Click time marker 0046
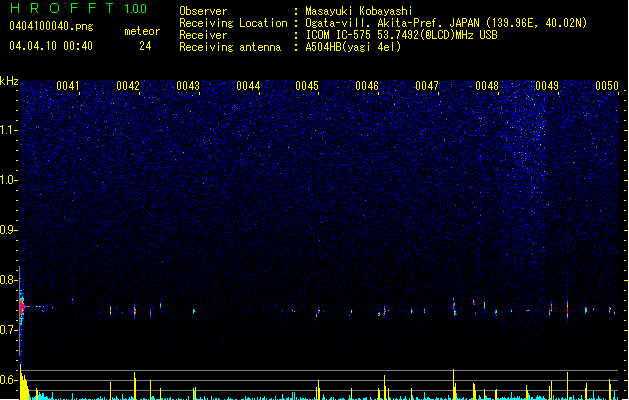629x400 pixels. coord(367,86)
